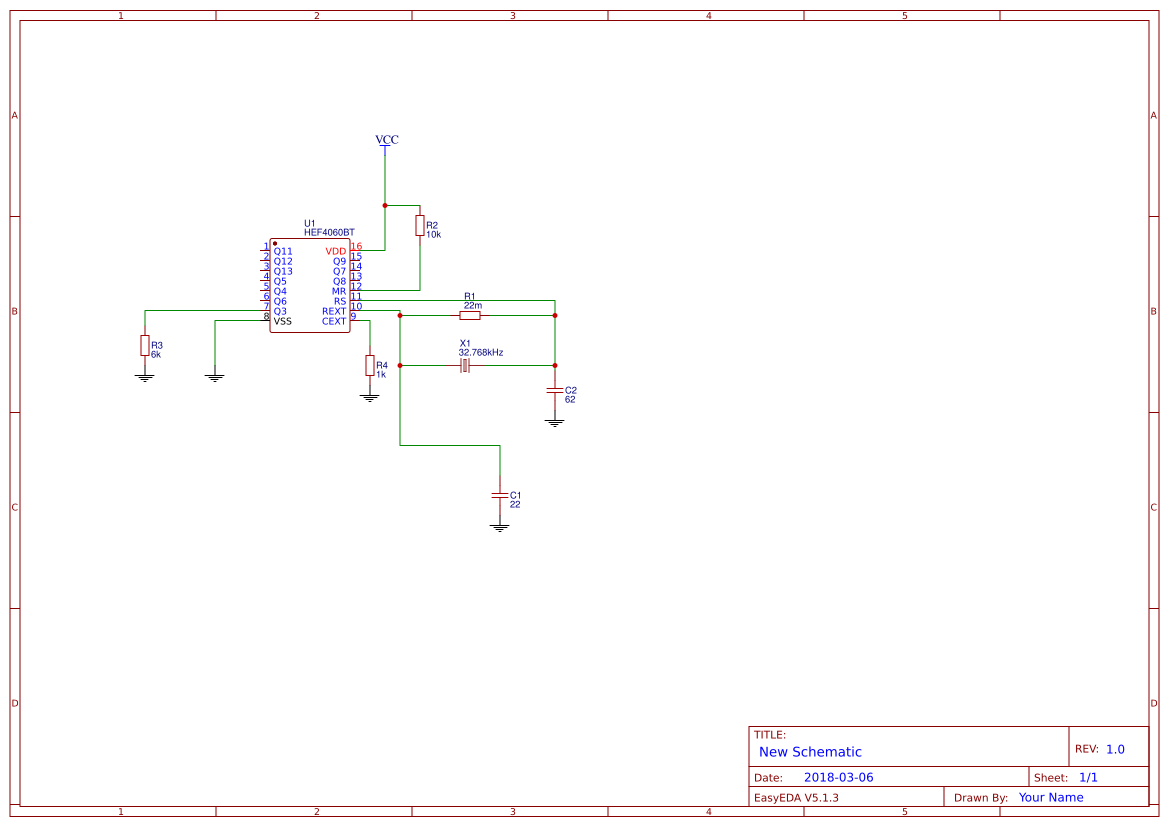1169x827 pixels.
Task: Click the New Schematic title text
Action: [x=810, y=752]
